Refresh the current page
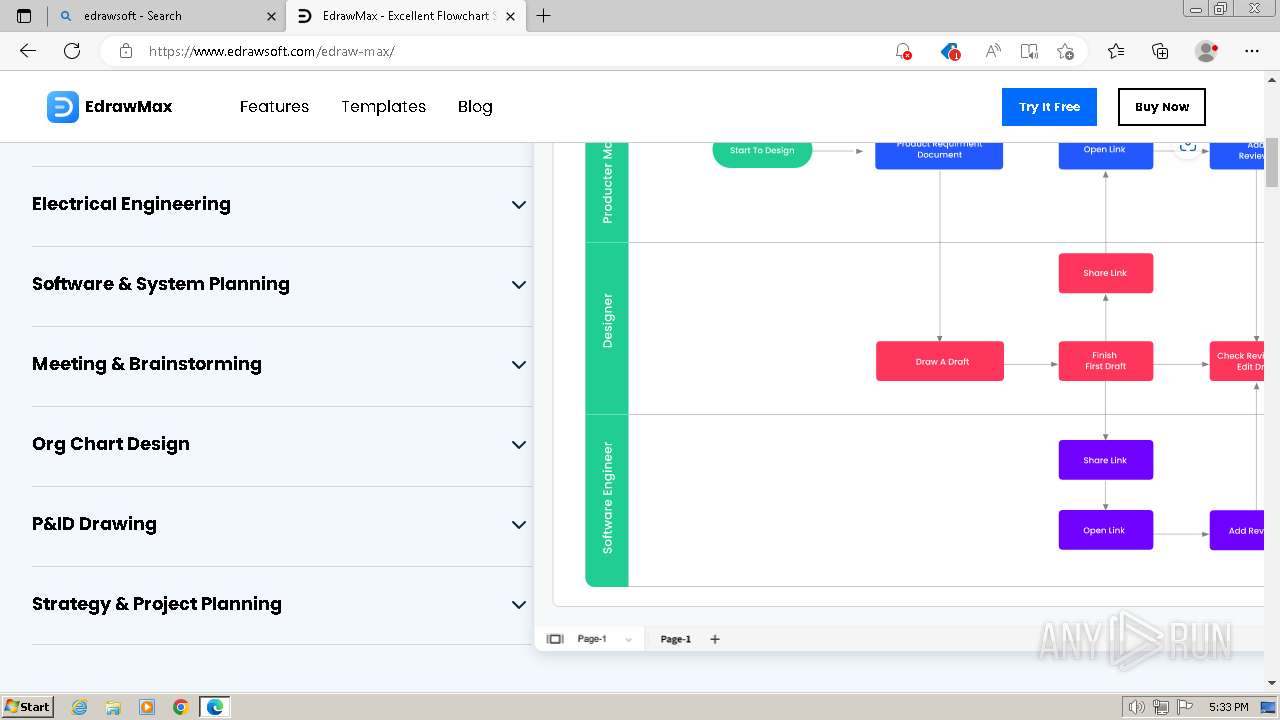The image size is (1280, 720). pos(72,51)
